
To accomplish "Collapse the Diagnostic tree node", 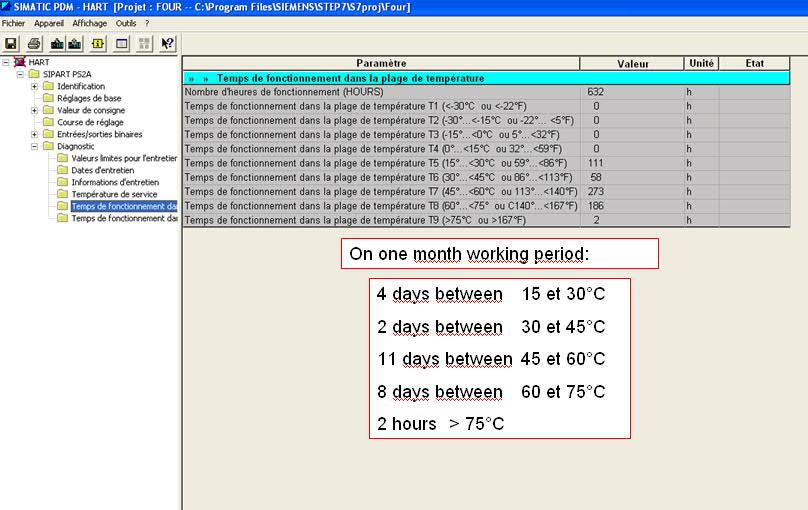I will click(x=35, y=146).
